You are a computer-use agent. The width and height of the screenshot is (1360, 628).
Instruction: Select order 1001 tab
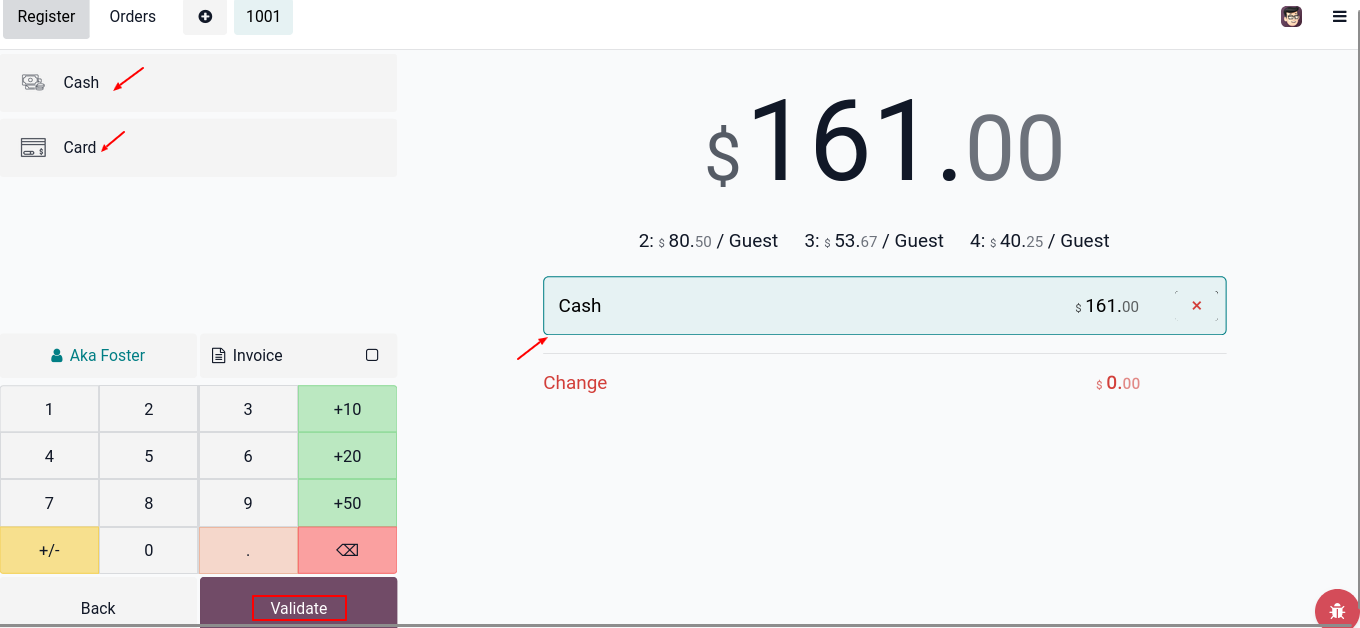[x=263, y=17]
